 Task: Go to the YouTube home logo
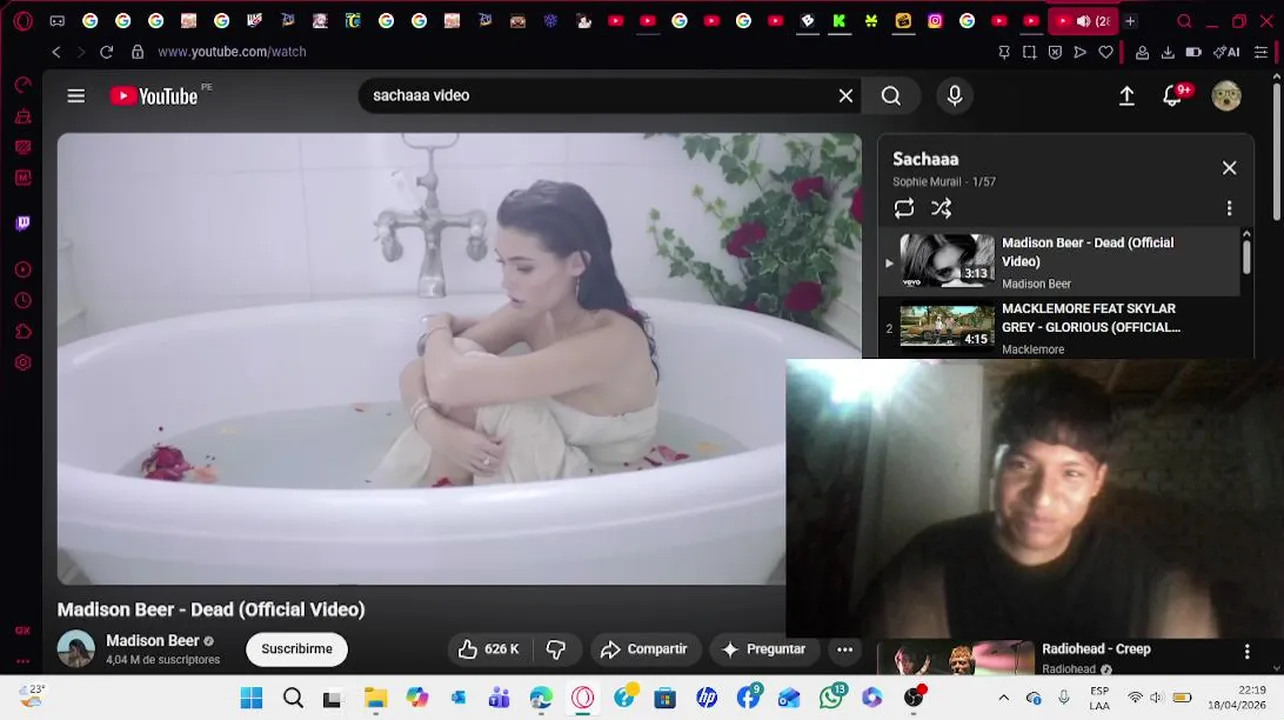tap(154, 96)
